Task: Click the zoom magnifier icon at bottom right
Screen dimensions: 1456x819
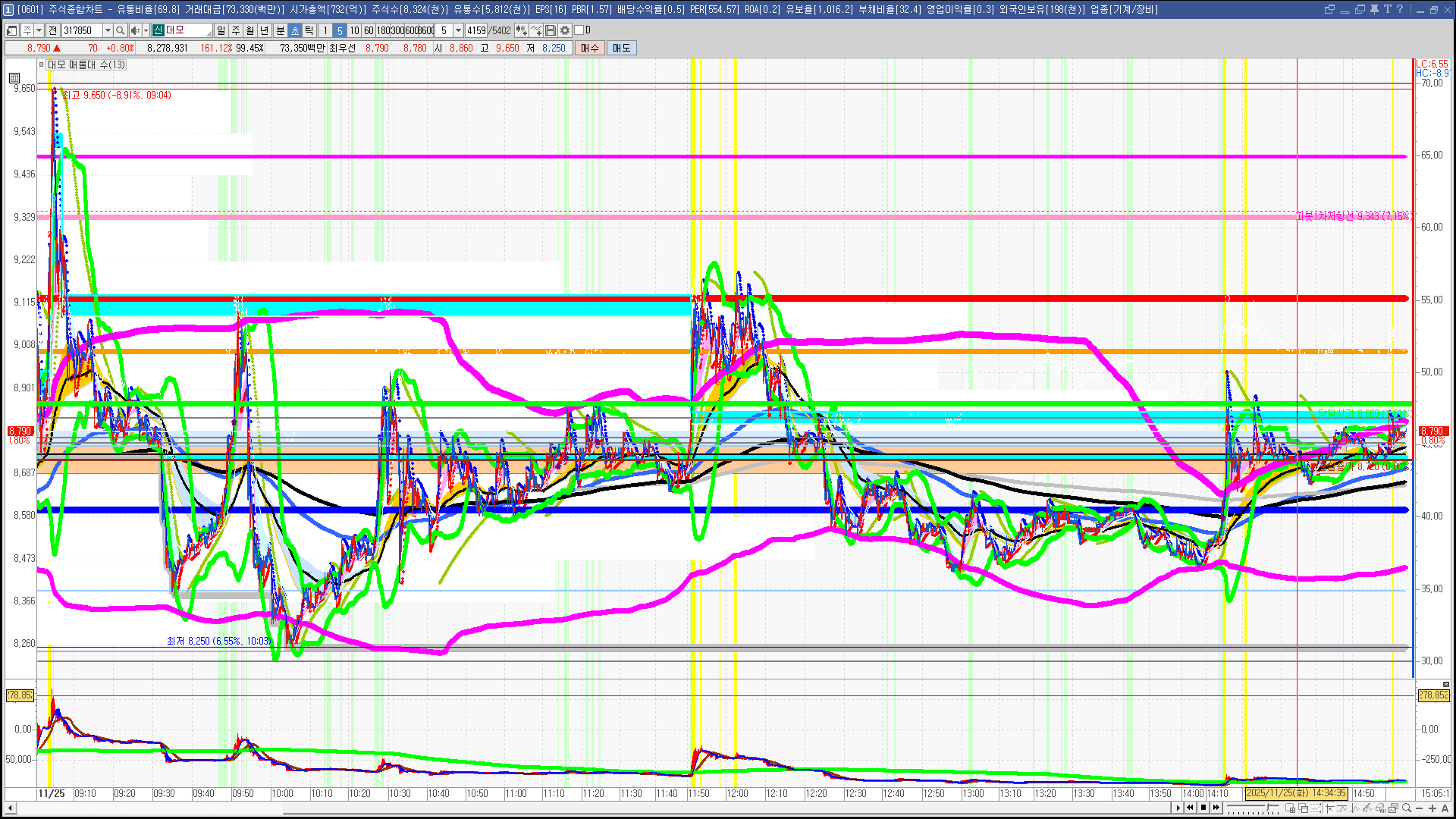Action: click(1407, 808)
